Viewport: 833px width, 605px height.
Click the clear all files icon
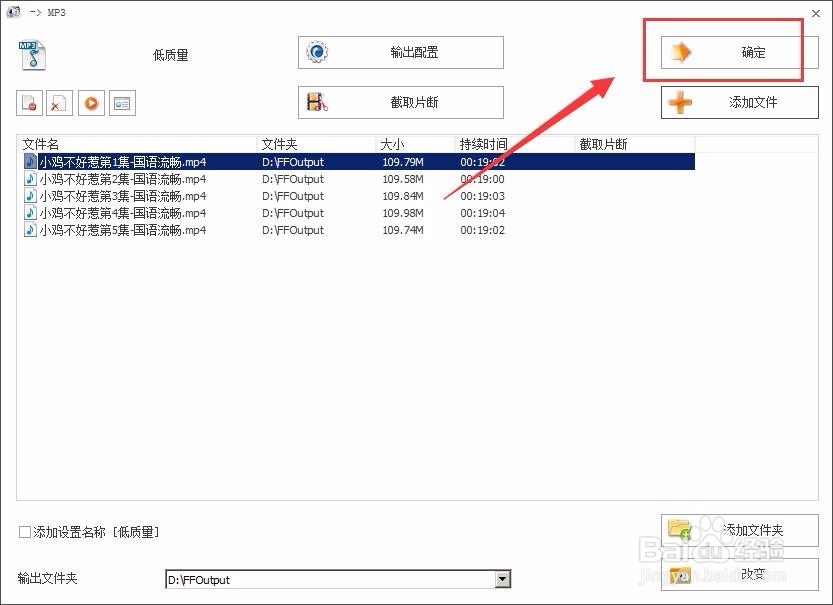[60, 103]
